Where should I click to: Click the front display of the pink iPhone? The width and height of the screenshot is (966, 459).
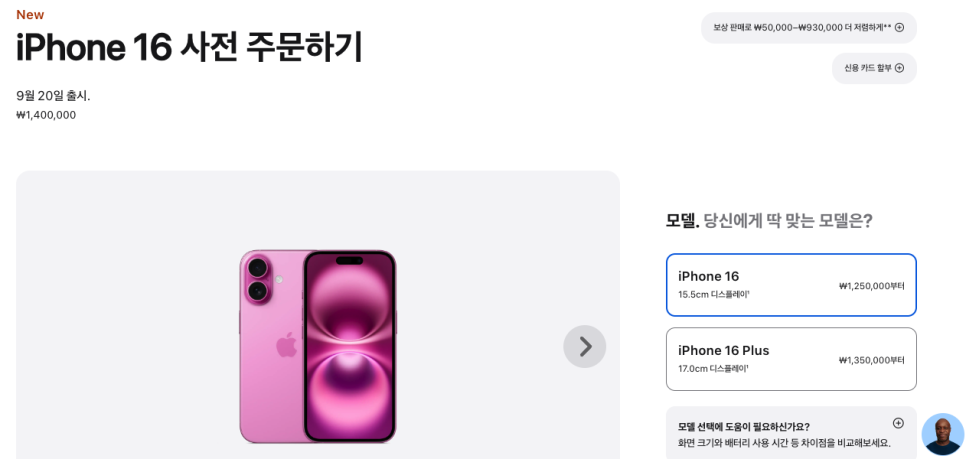click(349, 346)
